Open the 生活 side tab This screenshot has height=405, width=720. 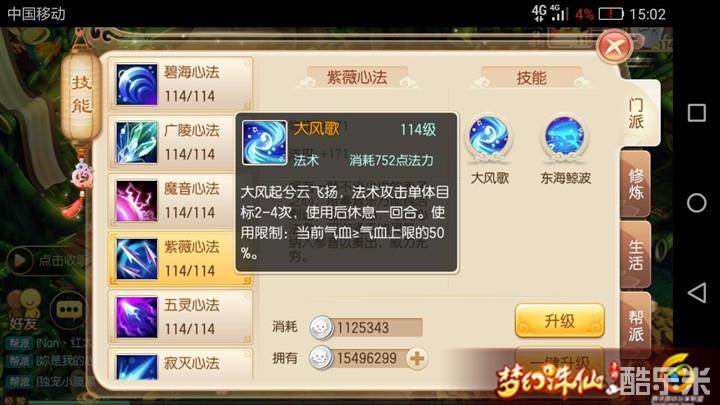pyautogui.click(x=636, y=255)
